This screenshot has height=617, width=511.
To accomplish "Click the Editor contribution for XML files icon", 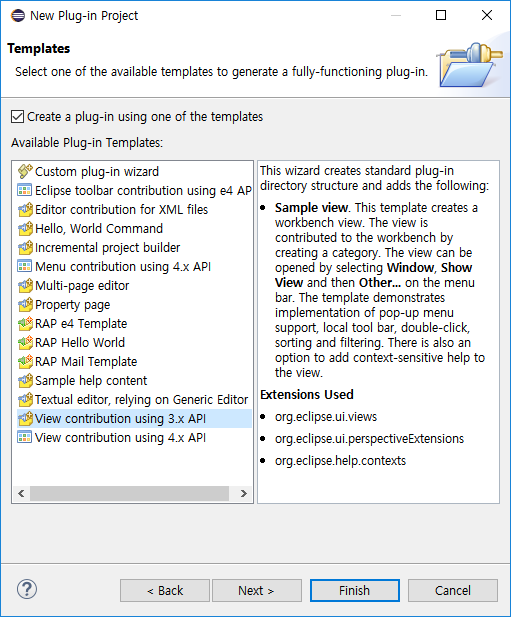I will coord(25,209).
